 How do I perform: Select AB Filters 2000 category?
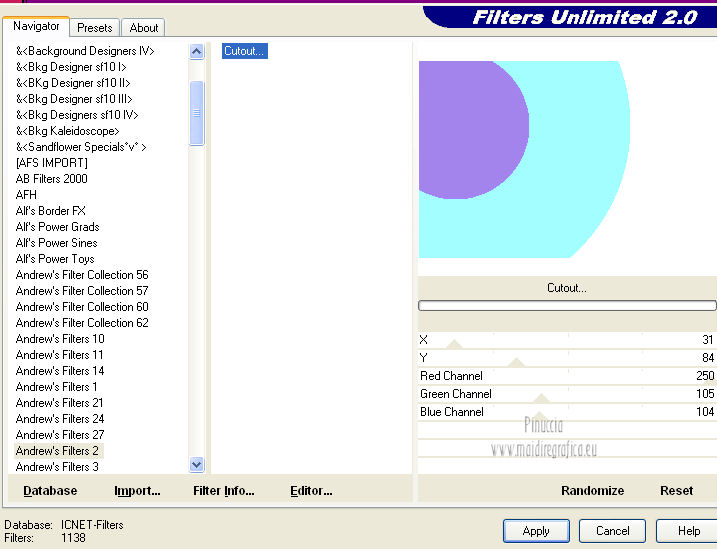tap(52, 179)
